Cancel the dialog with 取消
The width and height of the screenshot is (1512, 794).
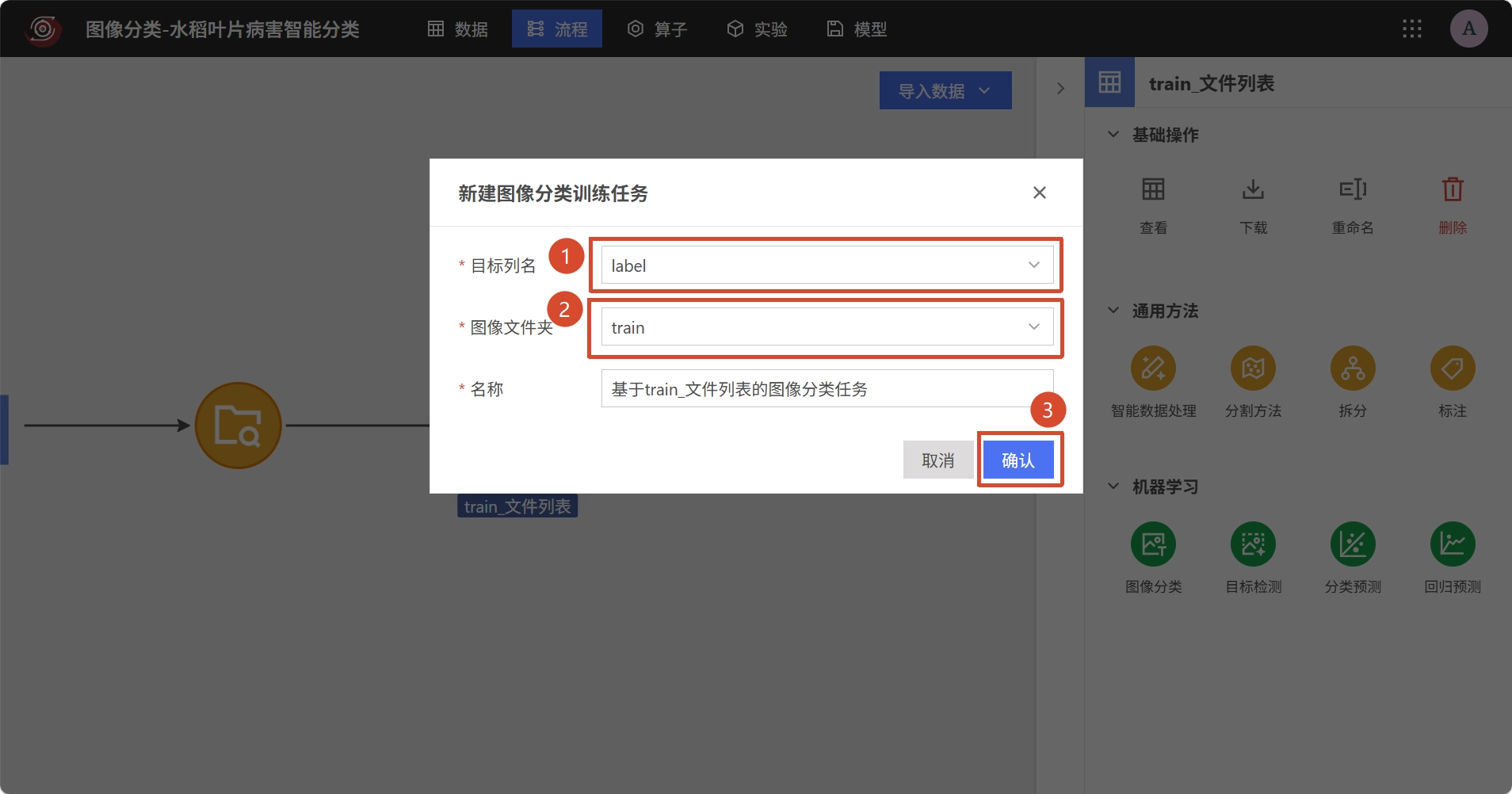point(938,460)
